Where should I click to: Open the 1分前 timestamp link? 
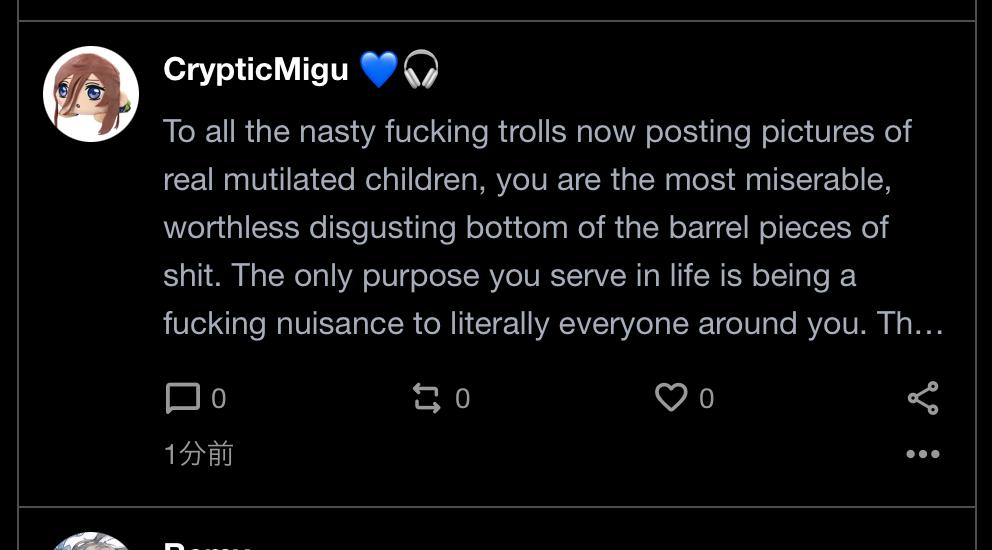tap(198, 454)
